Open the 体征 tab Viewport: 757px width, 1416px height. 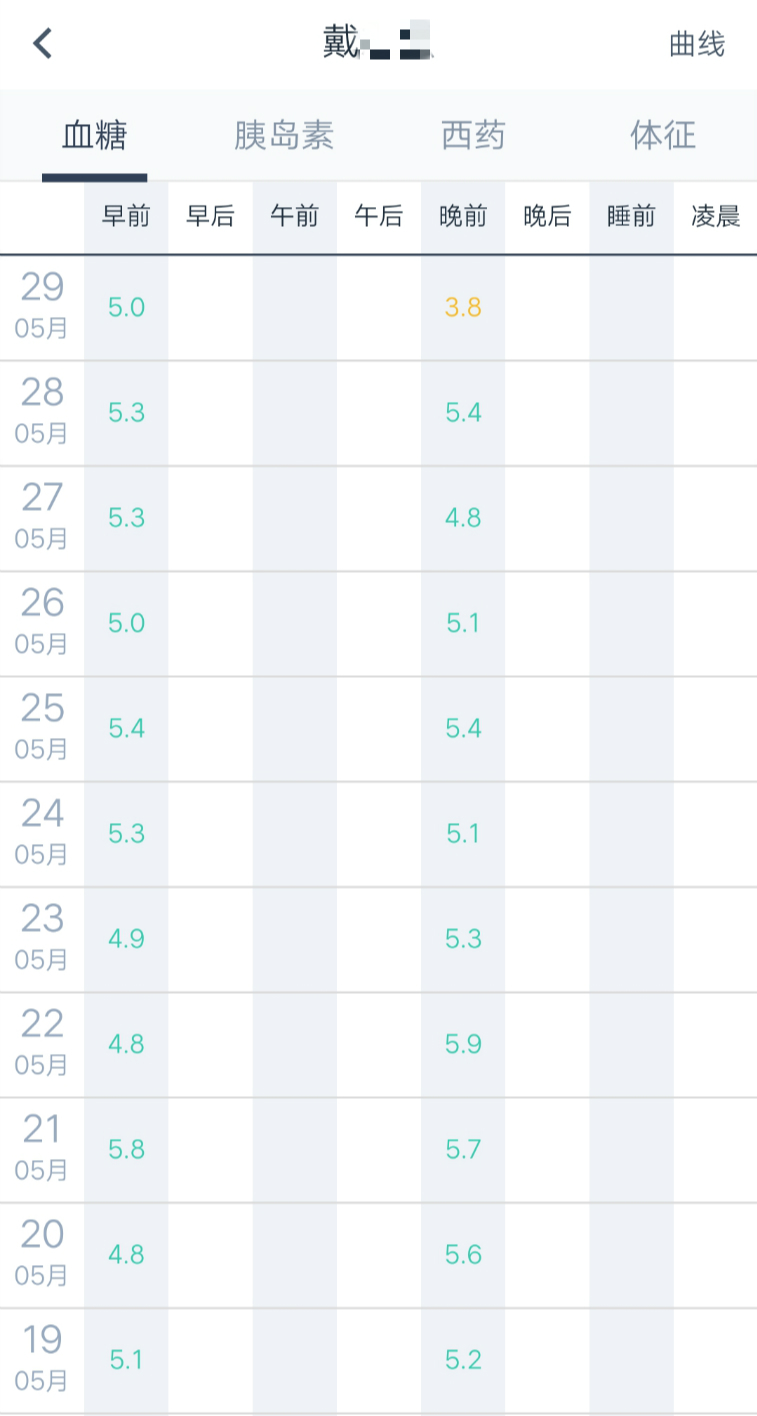(662, 136)
